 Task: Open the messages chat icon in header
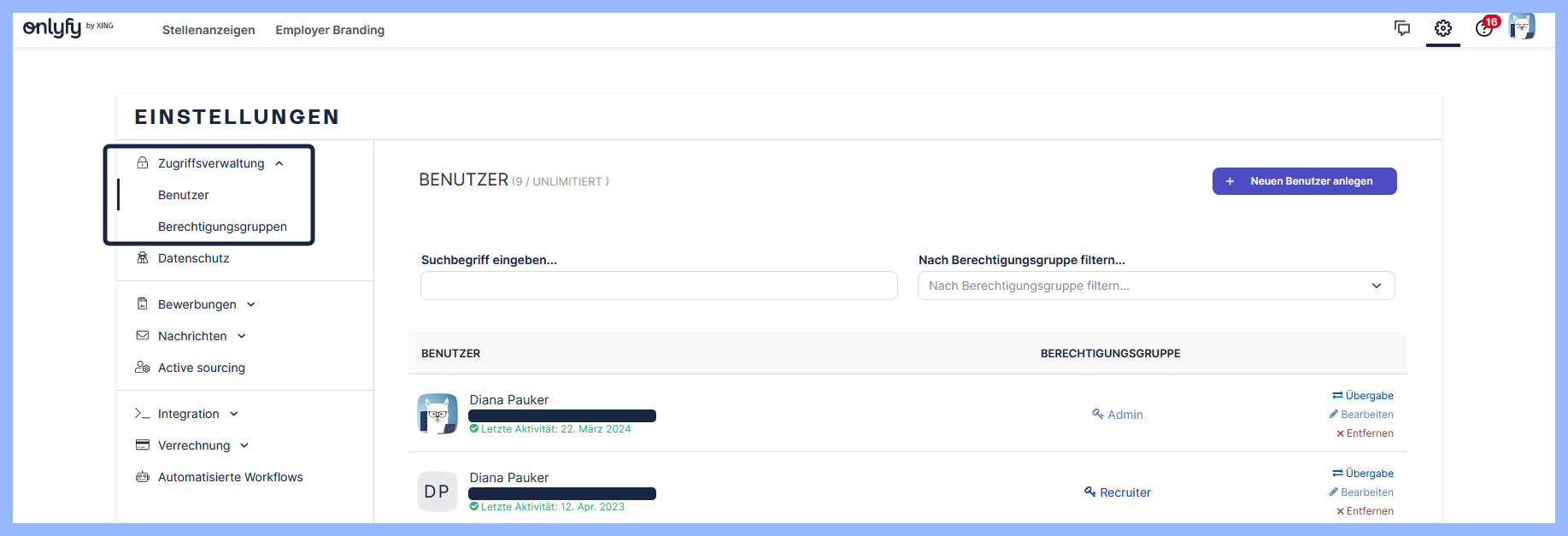click(1401, 28)
